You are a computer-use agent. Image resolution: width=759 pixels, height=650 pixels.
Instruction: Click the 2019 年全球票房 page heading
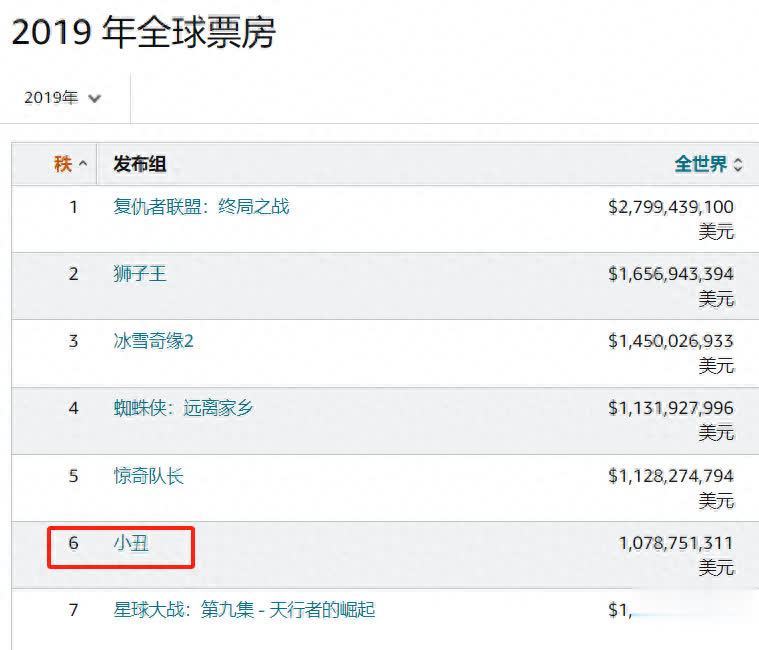pos(143,32)
